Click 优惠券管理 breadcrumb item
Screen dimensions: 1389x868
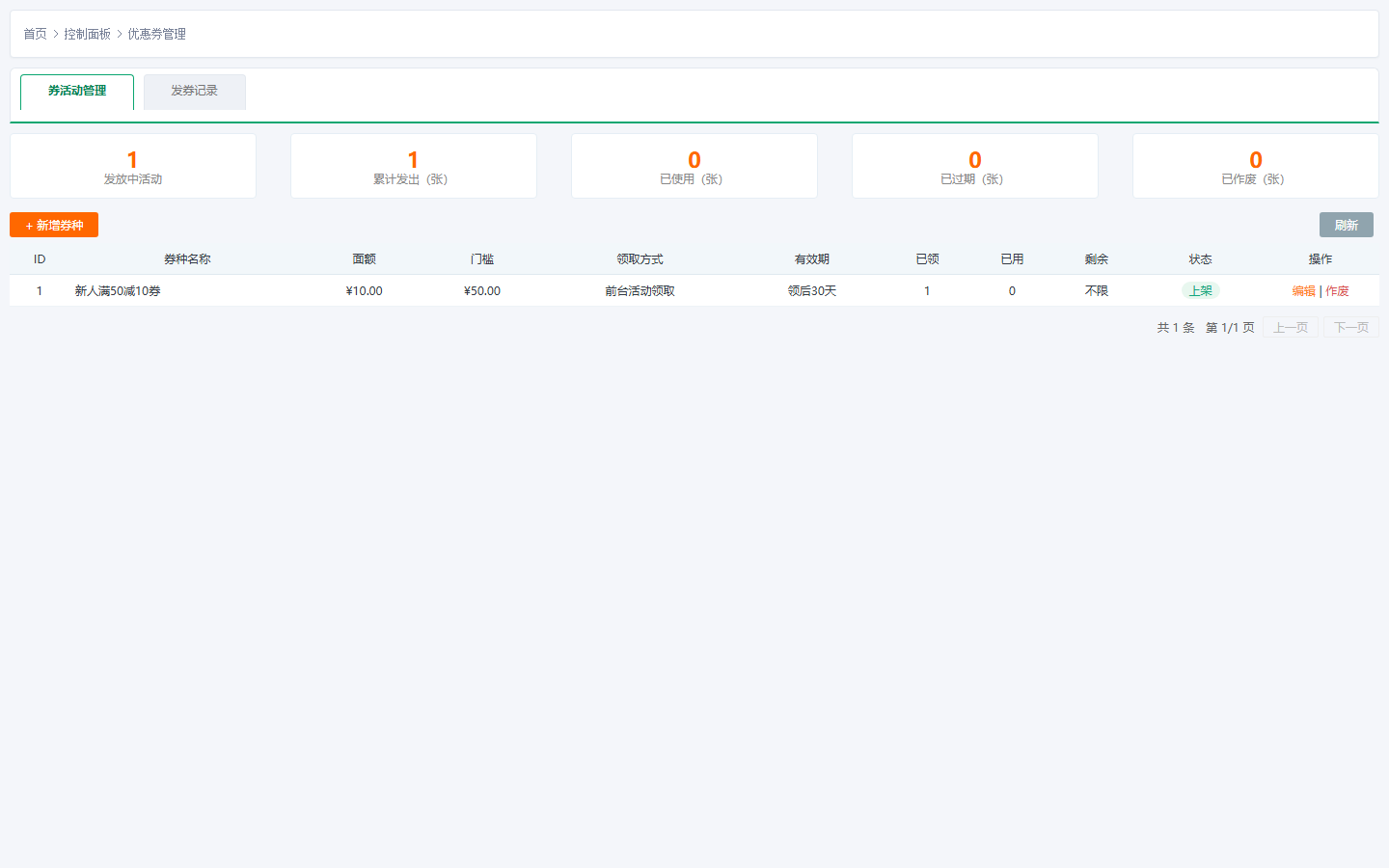(x=157, y=34)
